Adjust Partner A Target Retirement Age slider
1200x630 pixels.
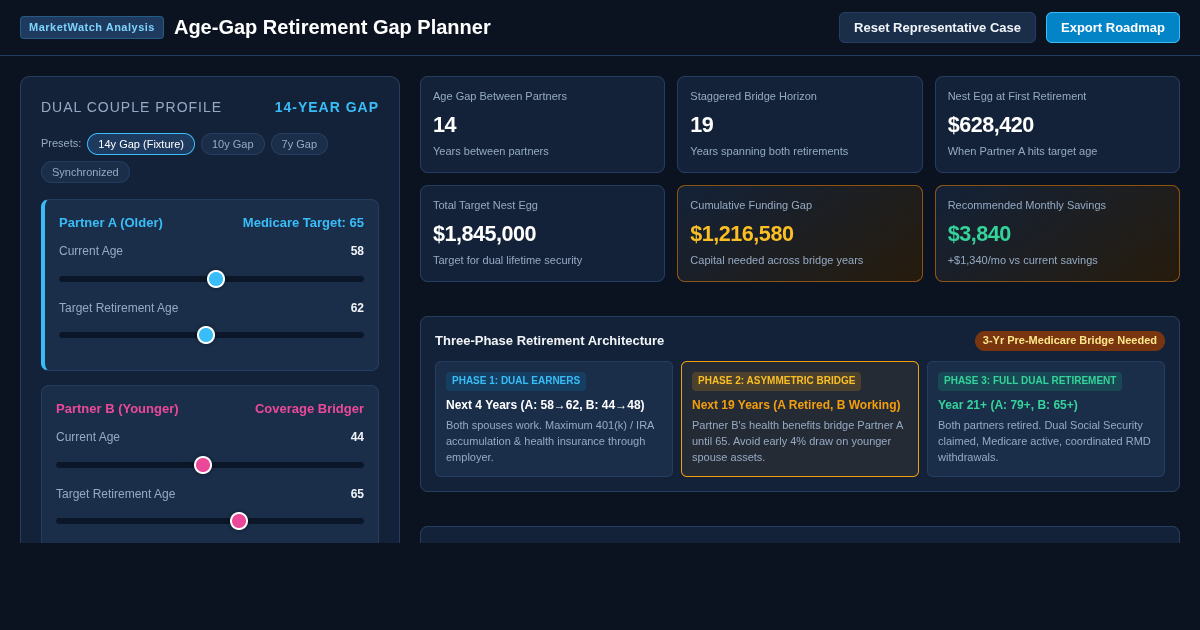211,335
